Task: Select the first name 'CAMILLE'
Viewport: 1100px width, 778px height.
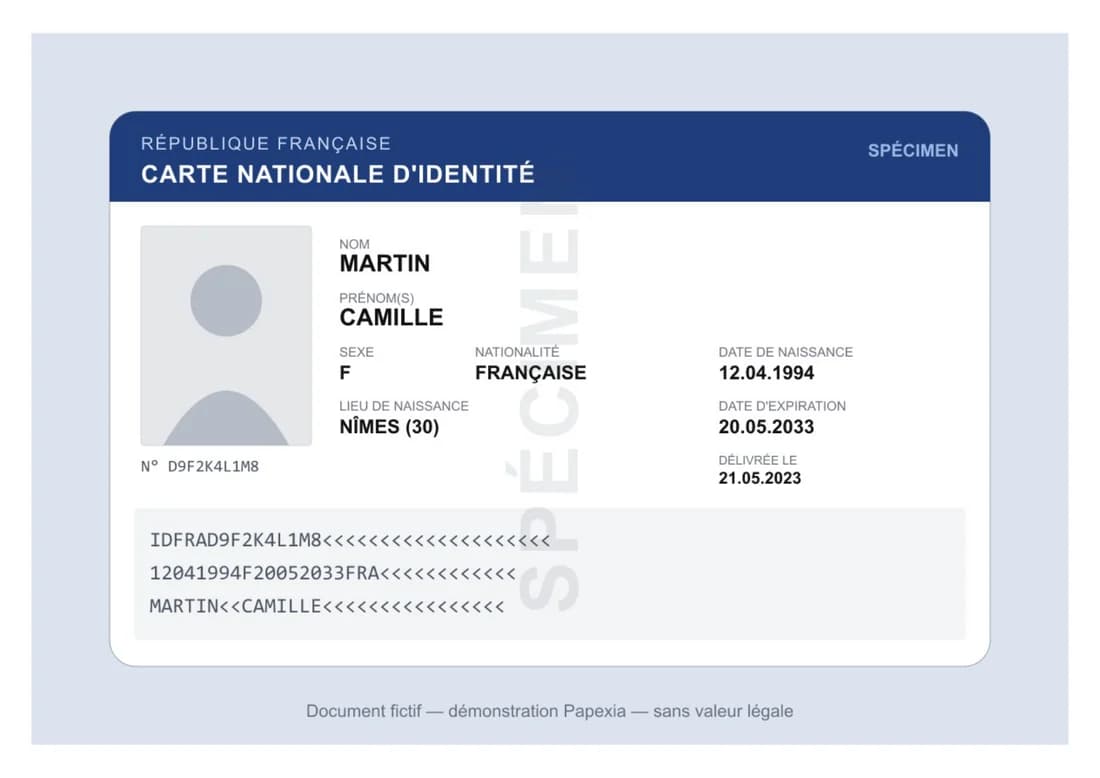Action: point(391,318)
